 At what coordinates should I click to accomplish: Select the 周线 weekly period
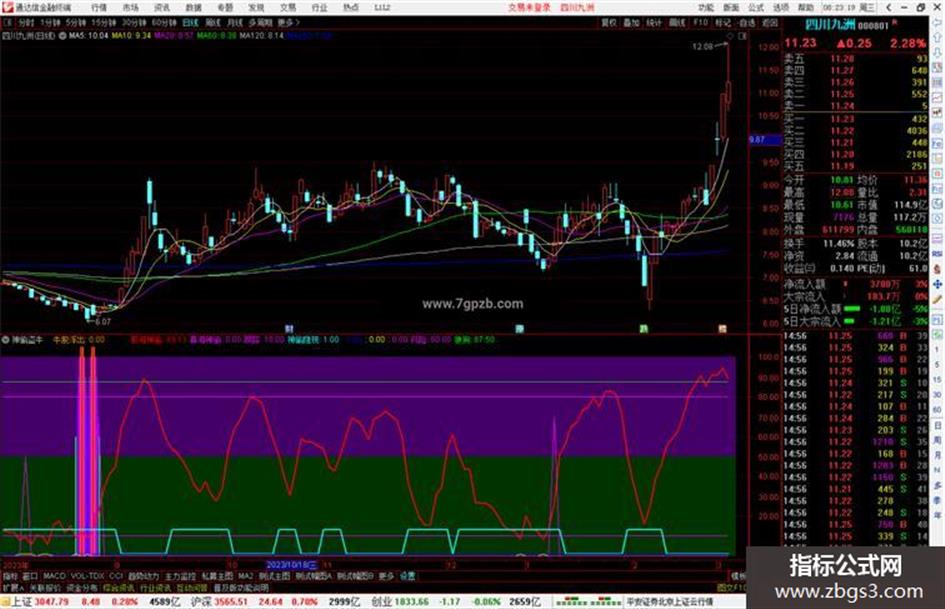click(213, 22)
